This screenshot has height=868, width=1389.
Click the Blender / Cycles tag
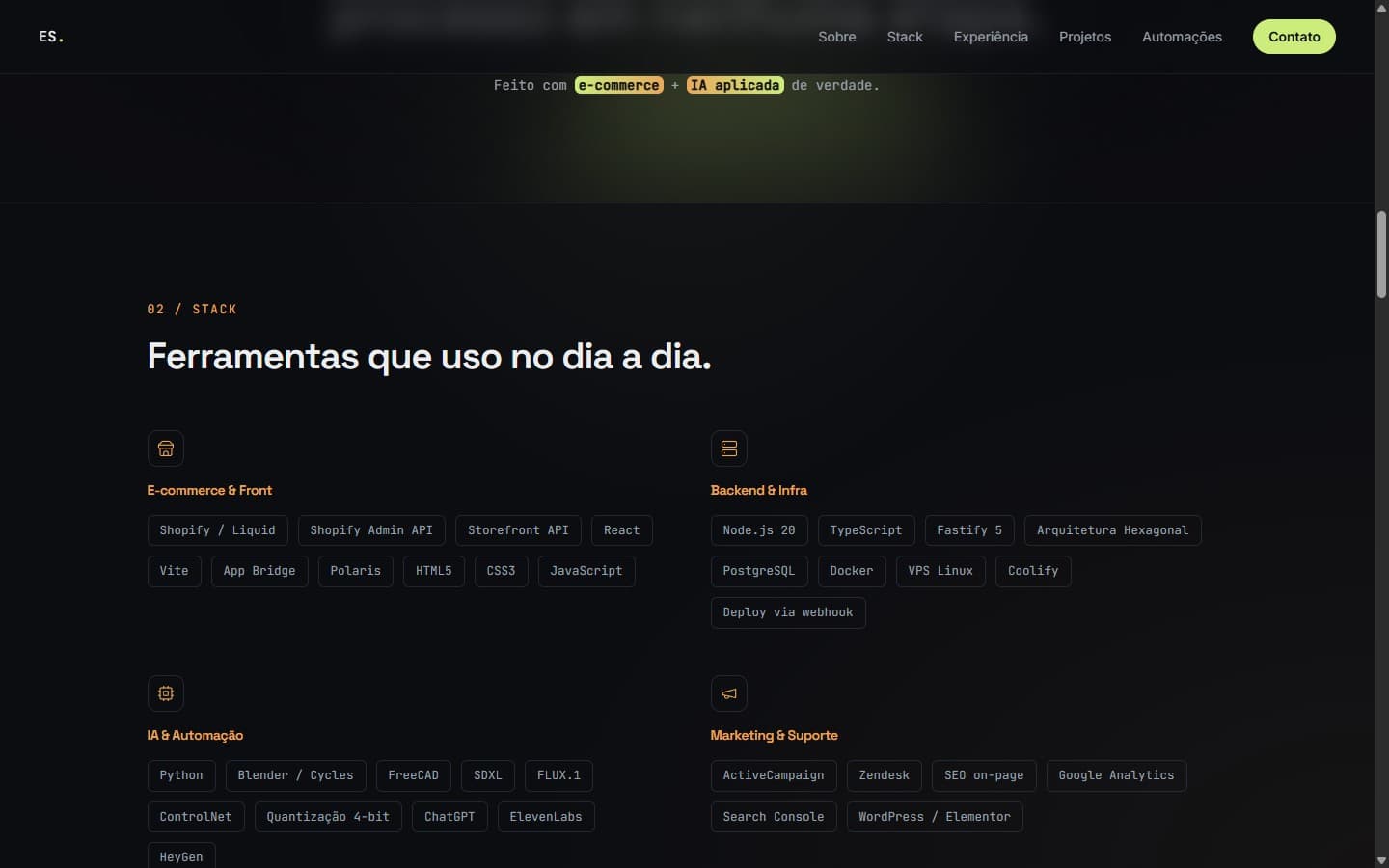(x=295, y=775)
